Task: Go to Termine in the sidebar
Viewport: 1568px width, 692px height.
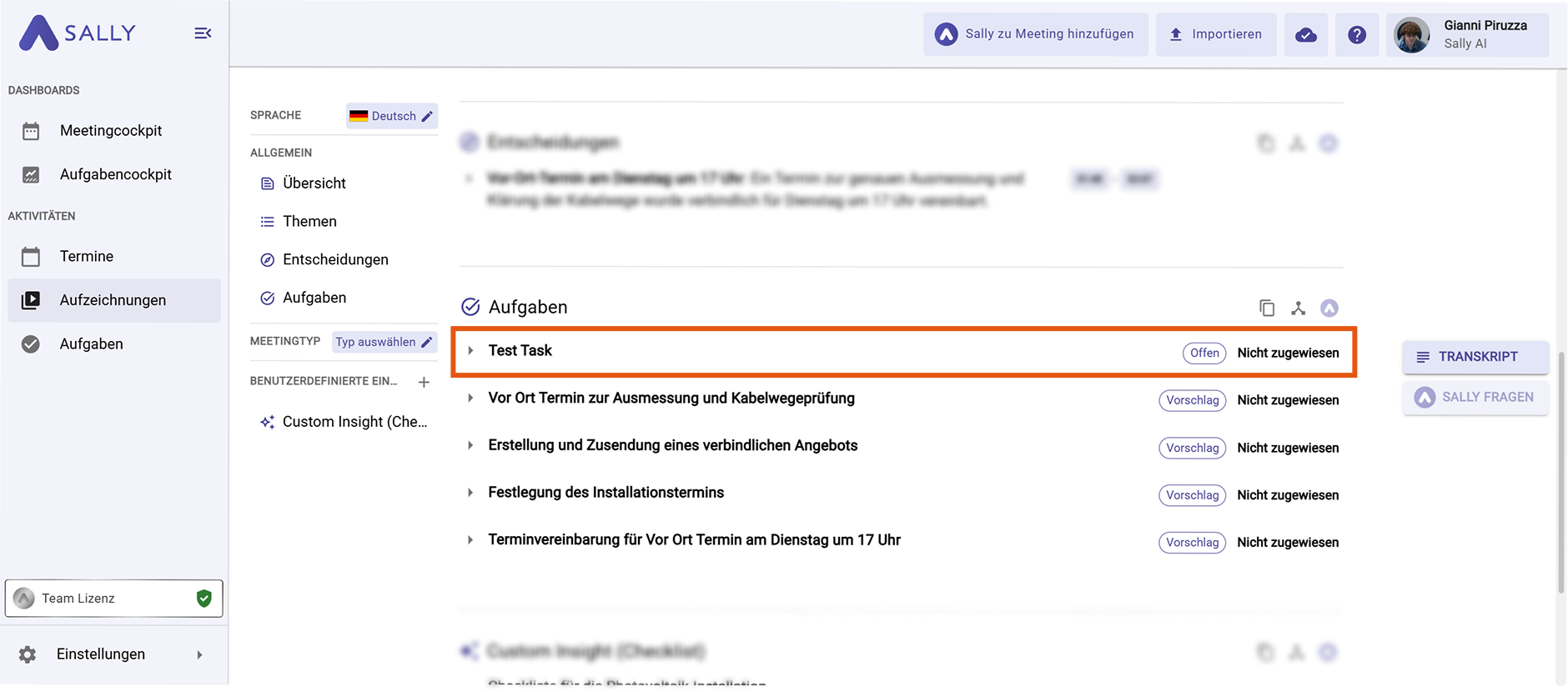Action: point(87,257)
